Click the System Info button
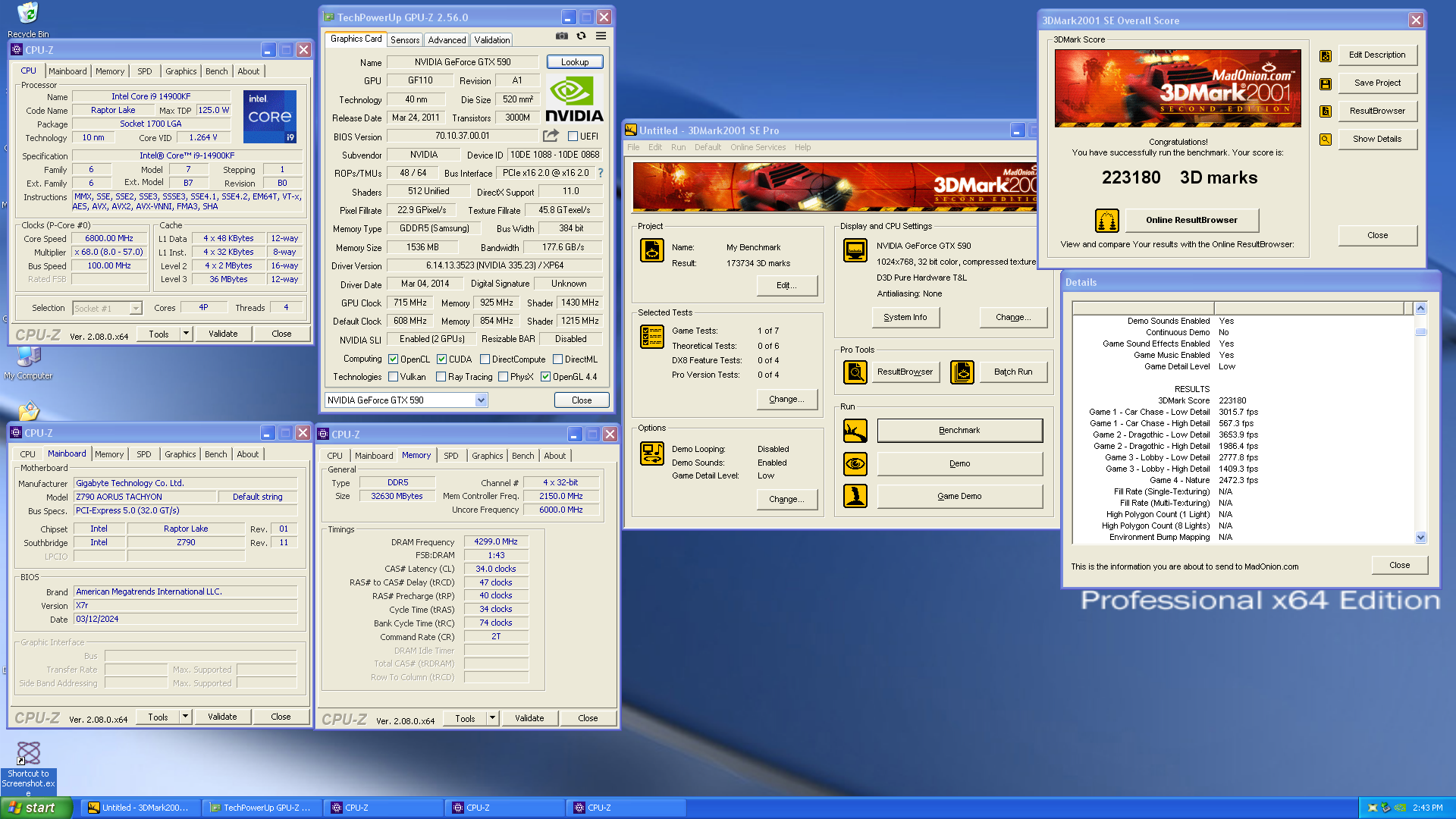Viewport: 1456px width, 819px height. coord(905,317)
